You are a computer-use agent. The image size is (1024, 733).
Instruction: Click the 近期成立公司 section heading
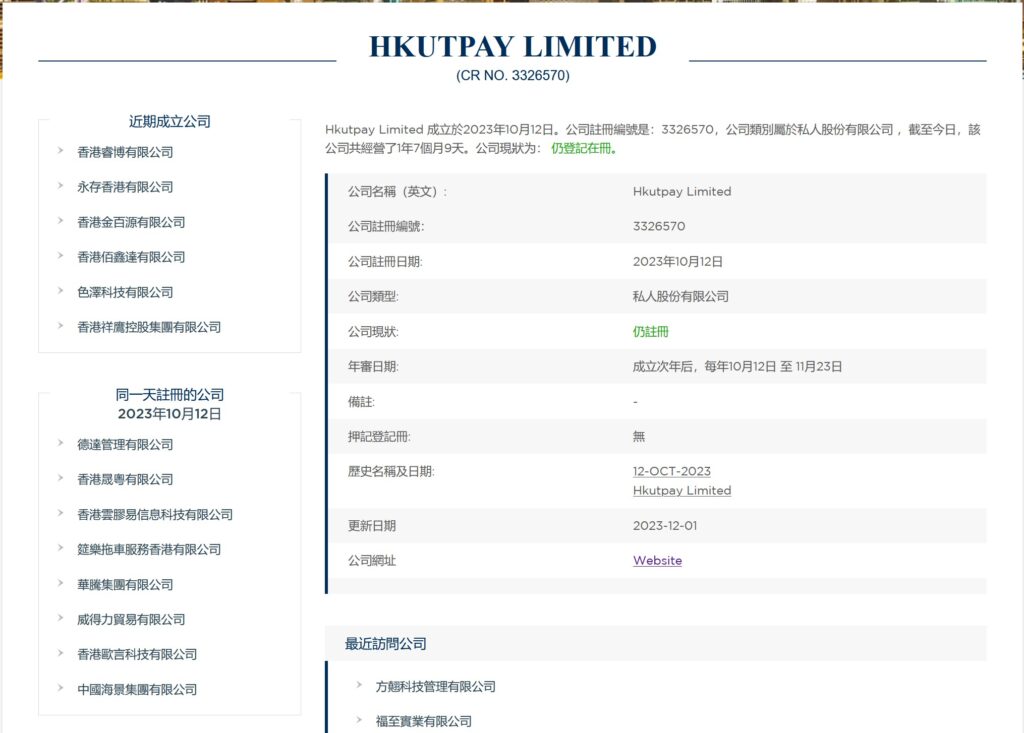tap(170, 121)
